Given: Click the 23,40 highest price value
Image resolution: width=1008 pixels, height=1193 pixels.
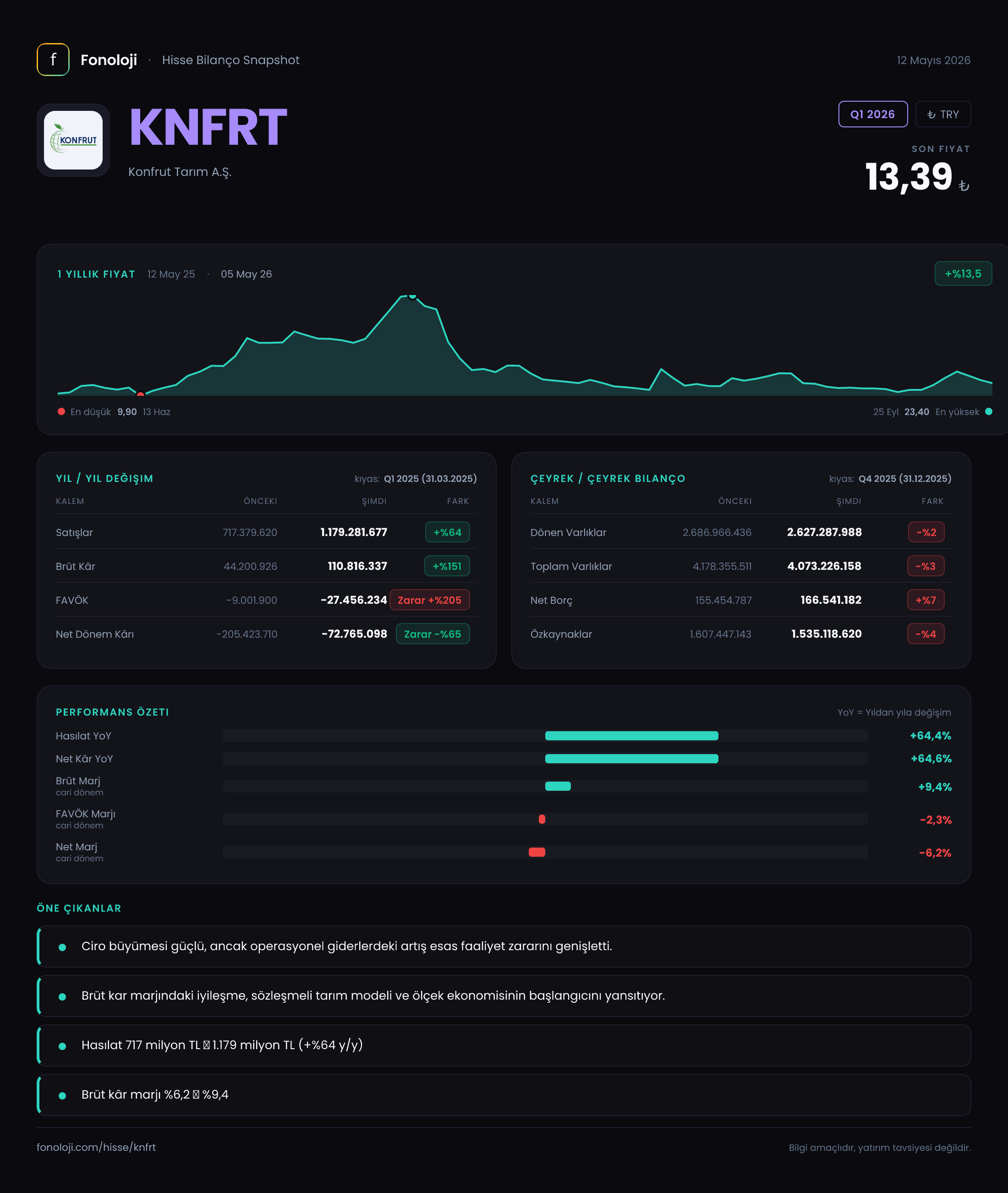Looking at the screenshot, I should [x=916, y=411].
